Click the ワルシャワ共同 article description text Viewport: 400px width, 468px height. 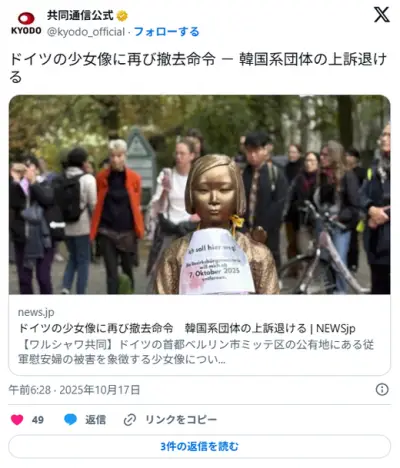(196, 352)
